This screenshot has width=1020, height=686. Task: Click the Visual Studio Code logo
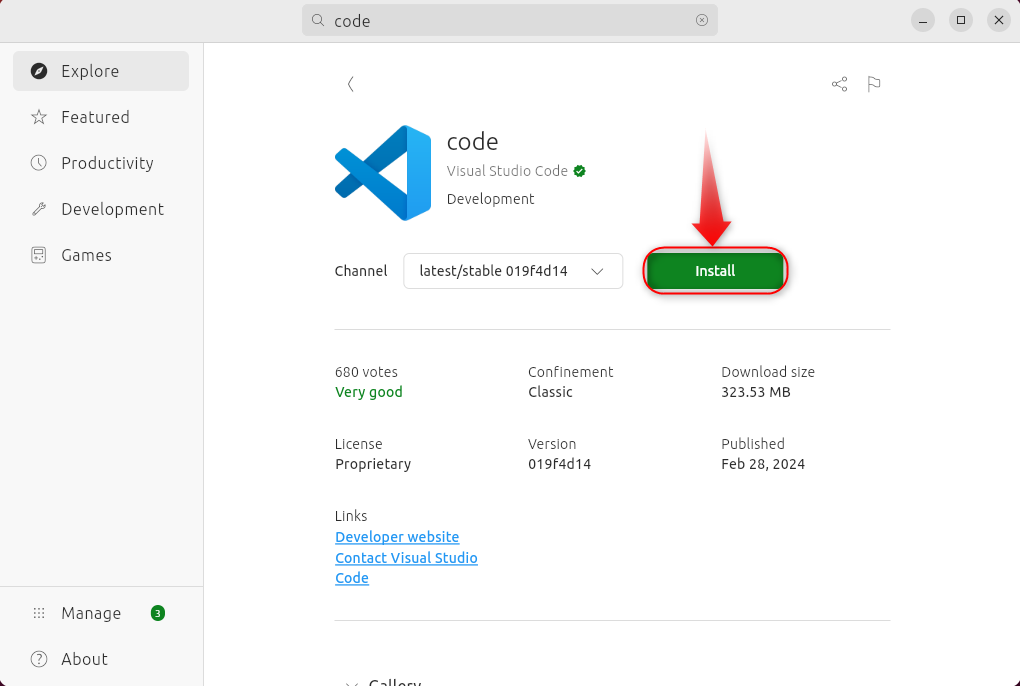click(x=383, y=172)
